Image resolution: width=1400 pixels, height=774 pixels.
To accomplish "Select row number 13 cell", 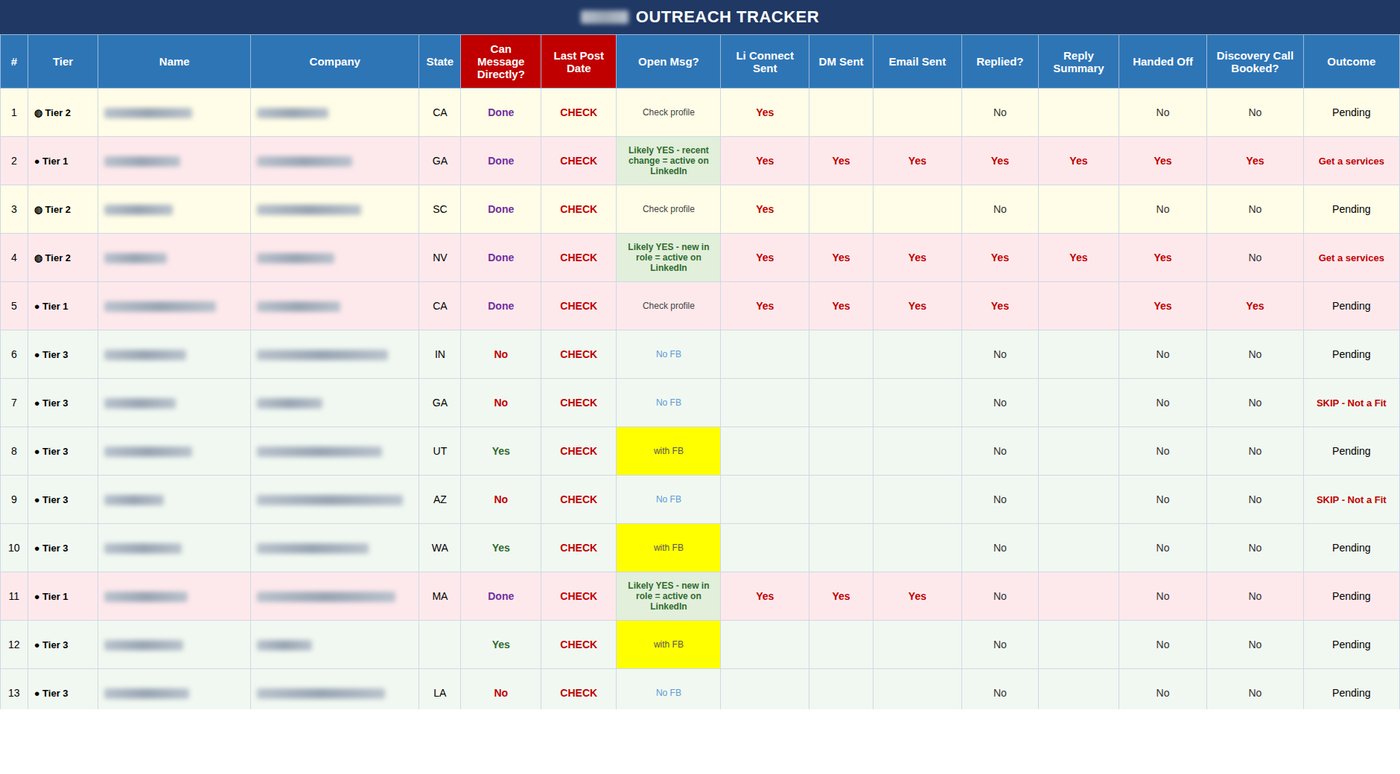I will pos(14,693).
